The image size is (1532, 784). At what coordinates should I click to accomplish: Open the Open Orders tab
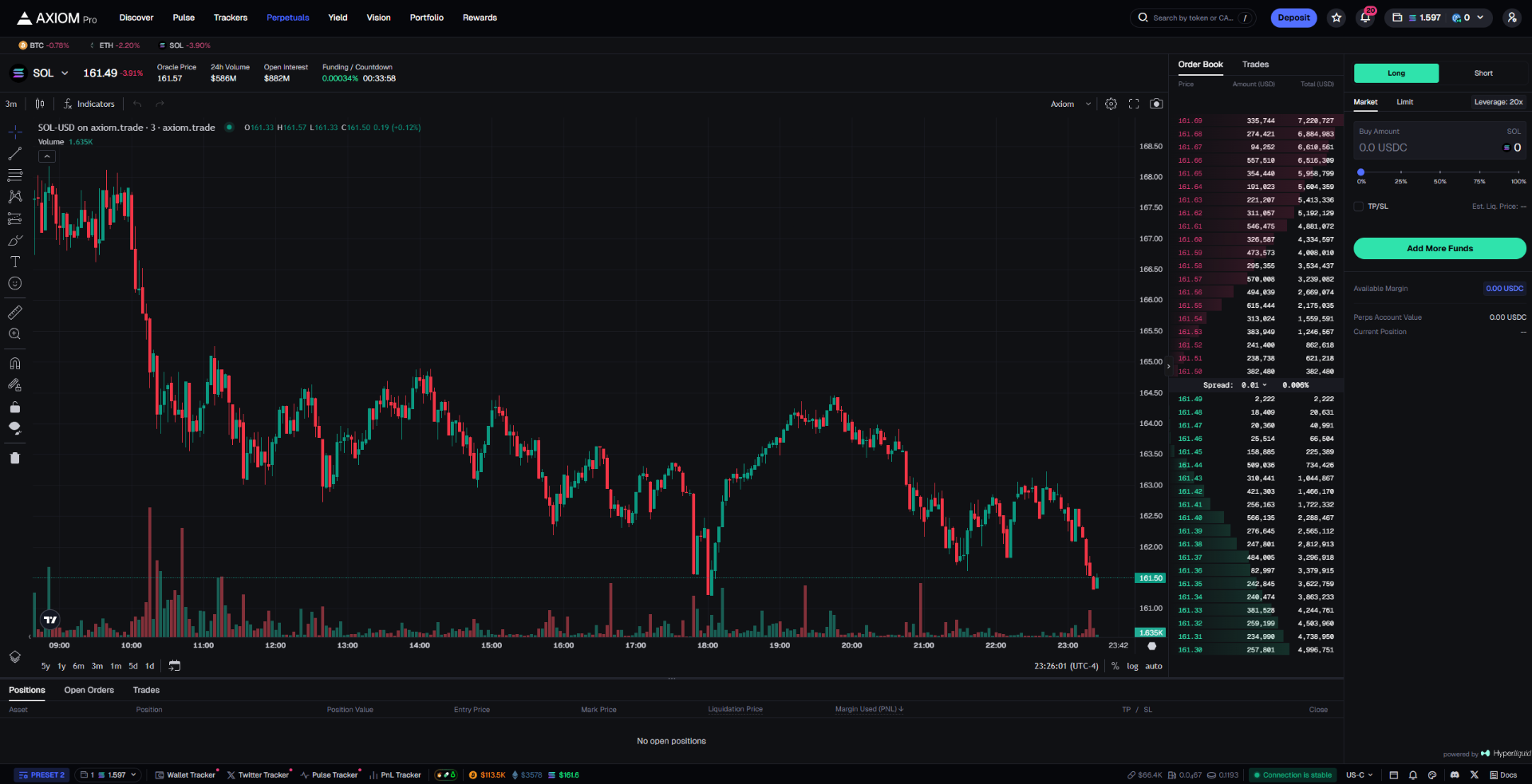click(x=89, y=690)
